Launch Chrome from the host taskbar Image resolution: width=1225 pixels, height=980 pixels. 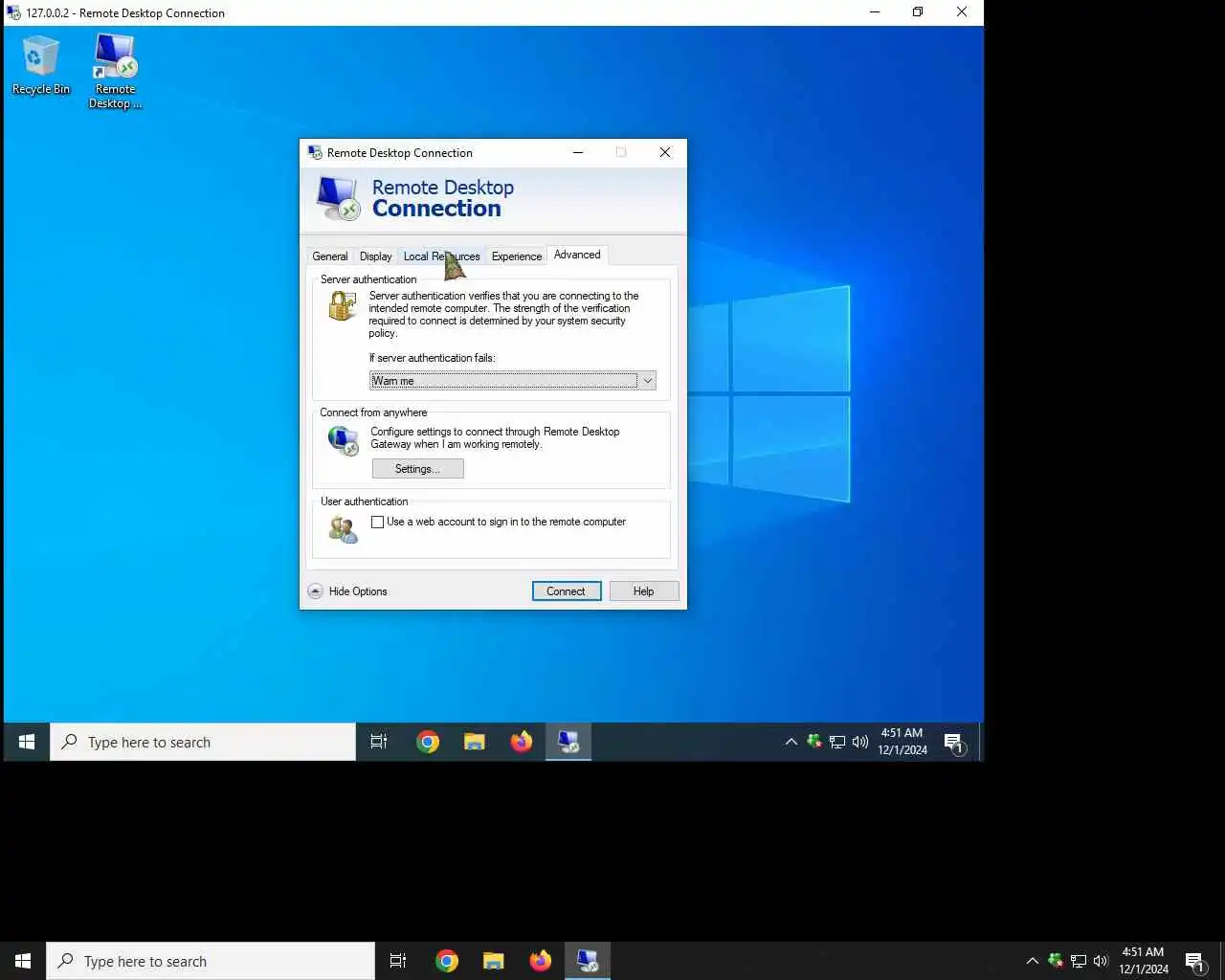coord(447,961)
